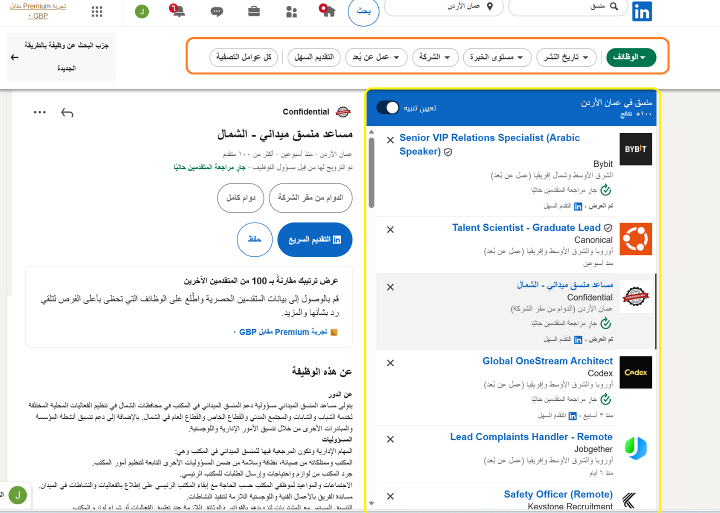Image resolution: width=720 pixels, height=513 pixels.
Task: Click the full-time pill
Action: point(241,198)
